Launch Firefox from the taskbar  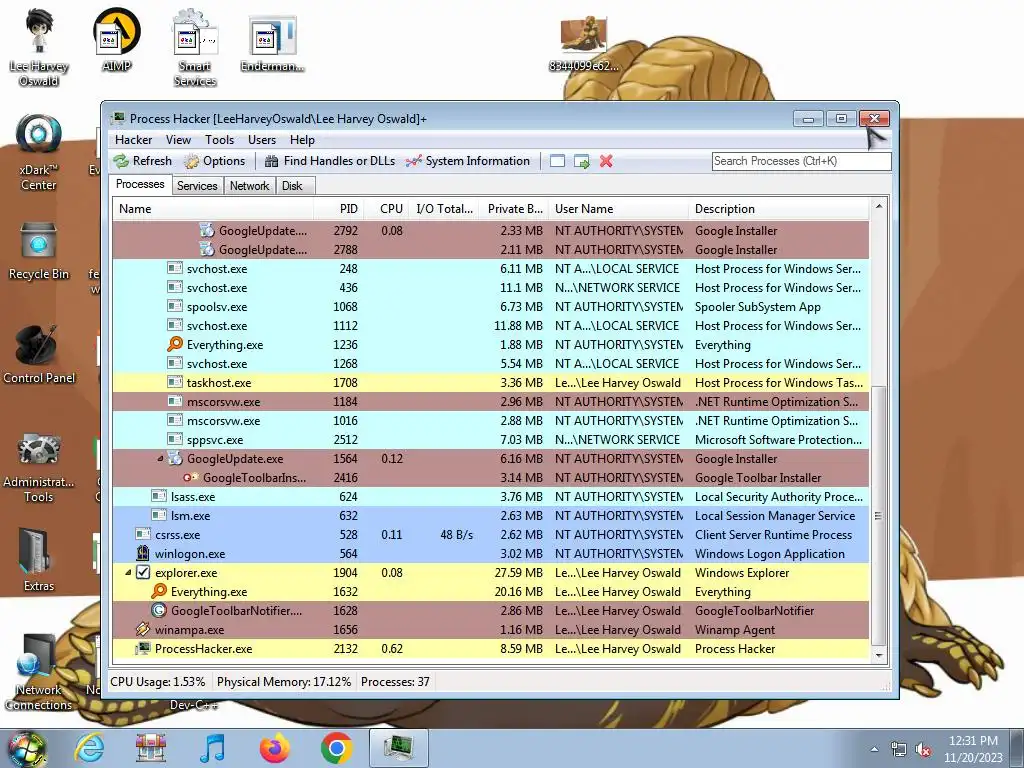click(274, 748)
